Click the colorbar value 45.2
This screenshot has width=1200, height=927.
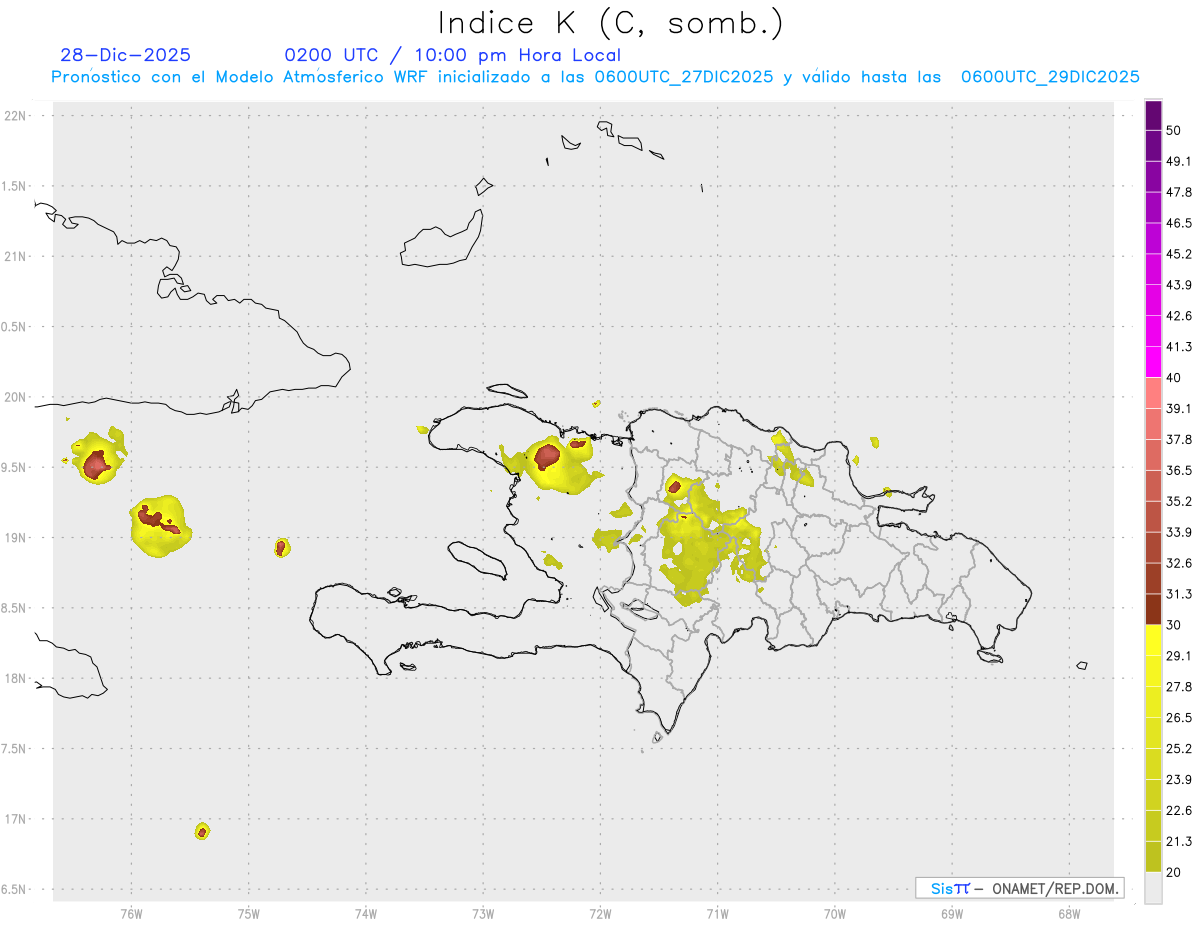[x=1179, y=254]
